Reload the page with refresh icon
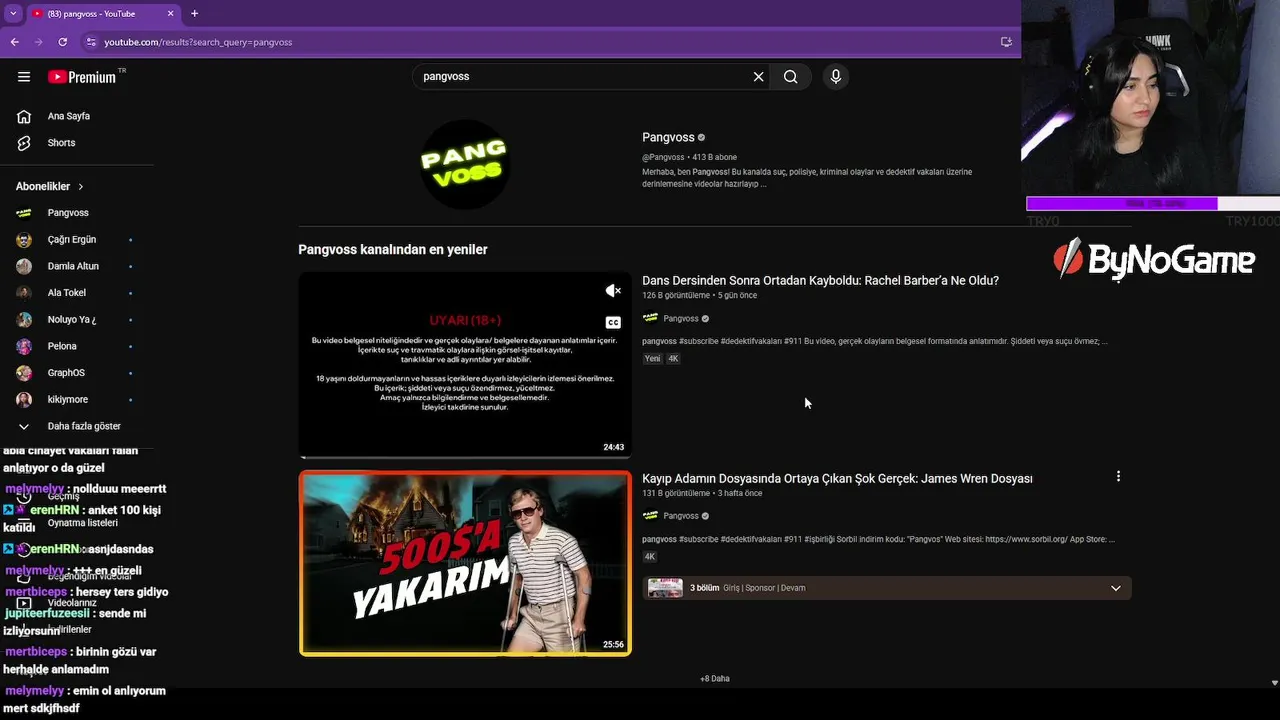Viewport: 1280px width, 720px height. [x=62, y=42]
